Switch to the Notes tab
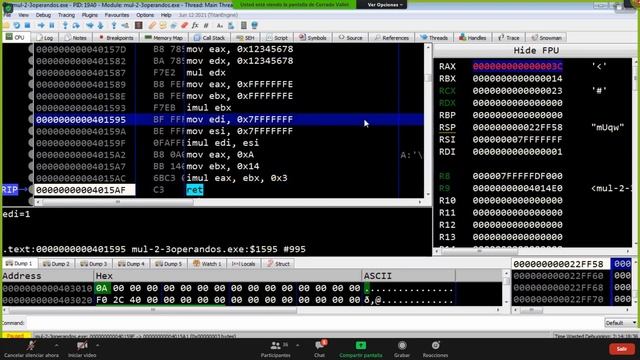Screen dimensions: 640x360 (76, 38)
